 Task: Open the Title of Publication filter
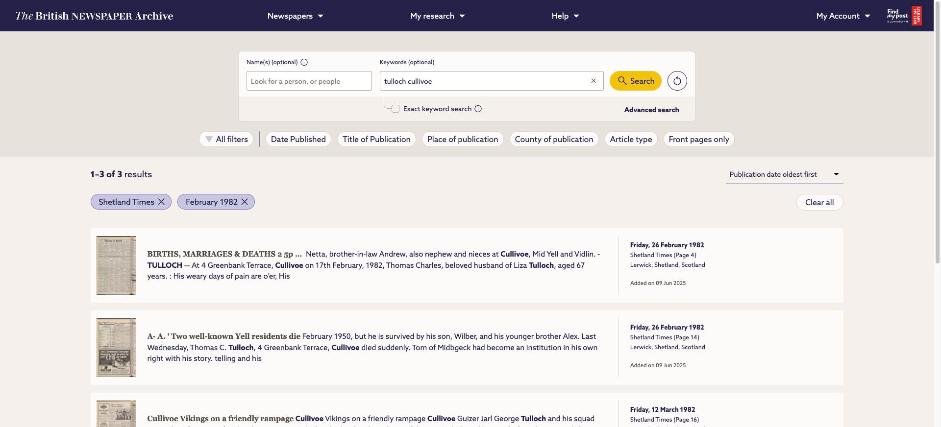point(376,139)
